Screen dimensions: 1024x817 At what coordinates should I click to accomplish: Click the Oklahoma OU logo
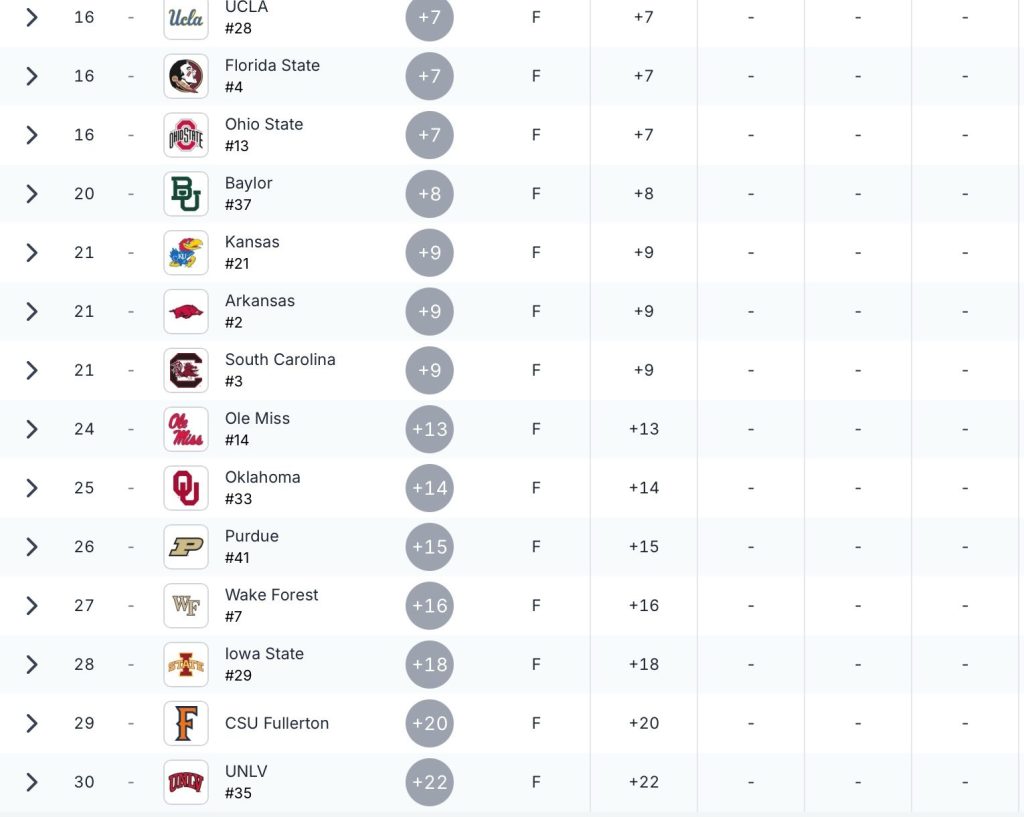click(186, 488)
